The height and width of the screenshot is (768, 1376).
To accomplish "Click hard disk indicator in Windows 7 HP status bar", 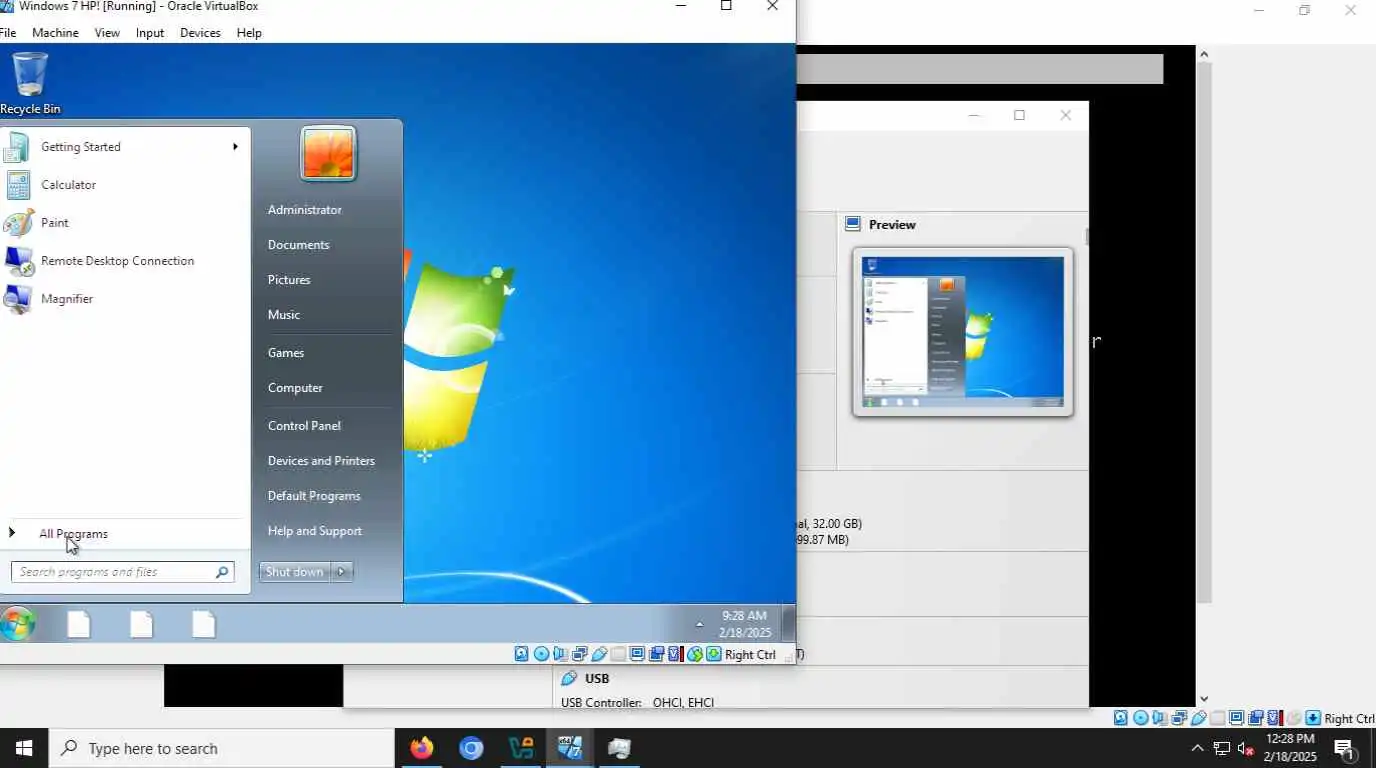I will 522,654.
